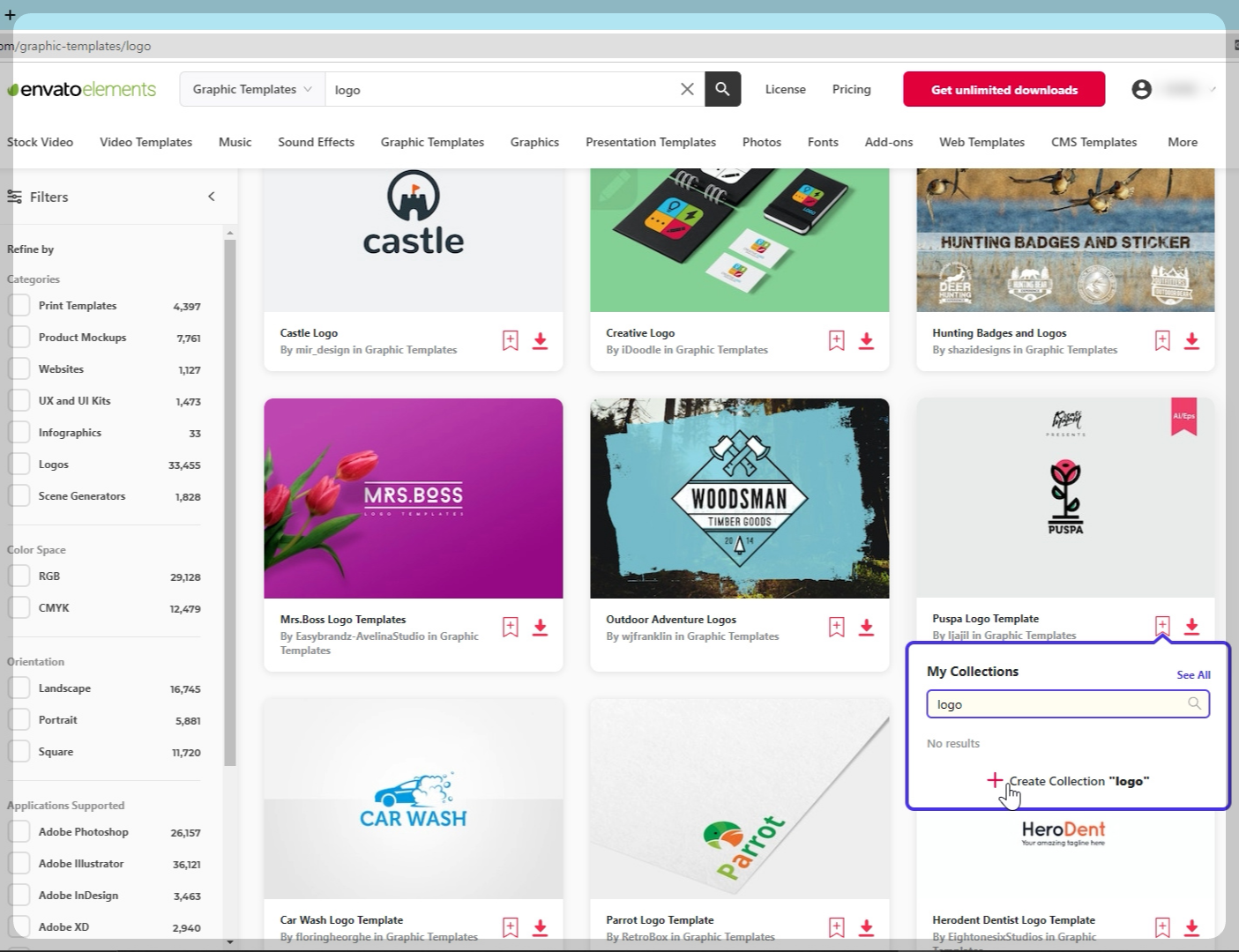The image size is (1239, 952).
Task: Check the Adobe InDesign filter
Action: pos(19,896)
